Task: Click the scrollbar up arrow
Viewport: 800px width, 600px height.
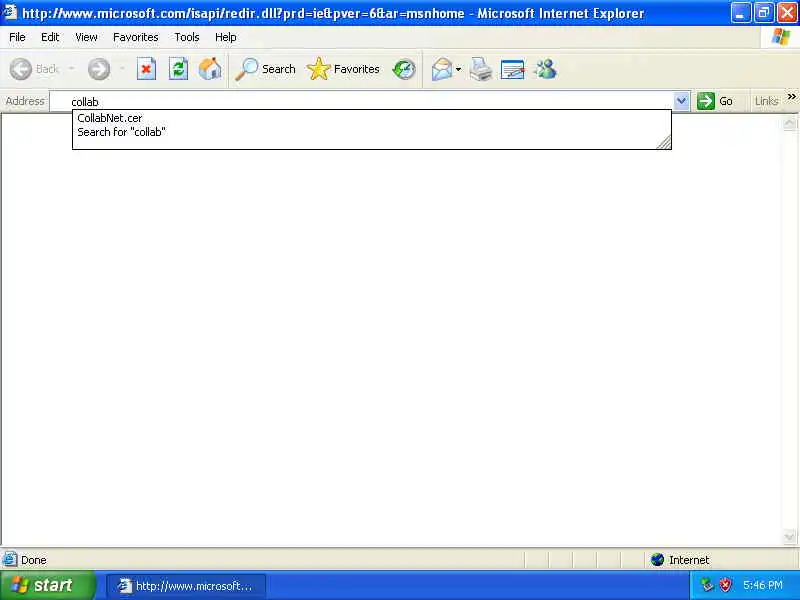Action: [789, 122]
